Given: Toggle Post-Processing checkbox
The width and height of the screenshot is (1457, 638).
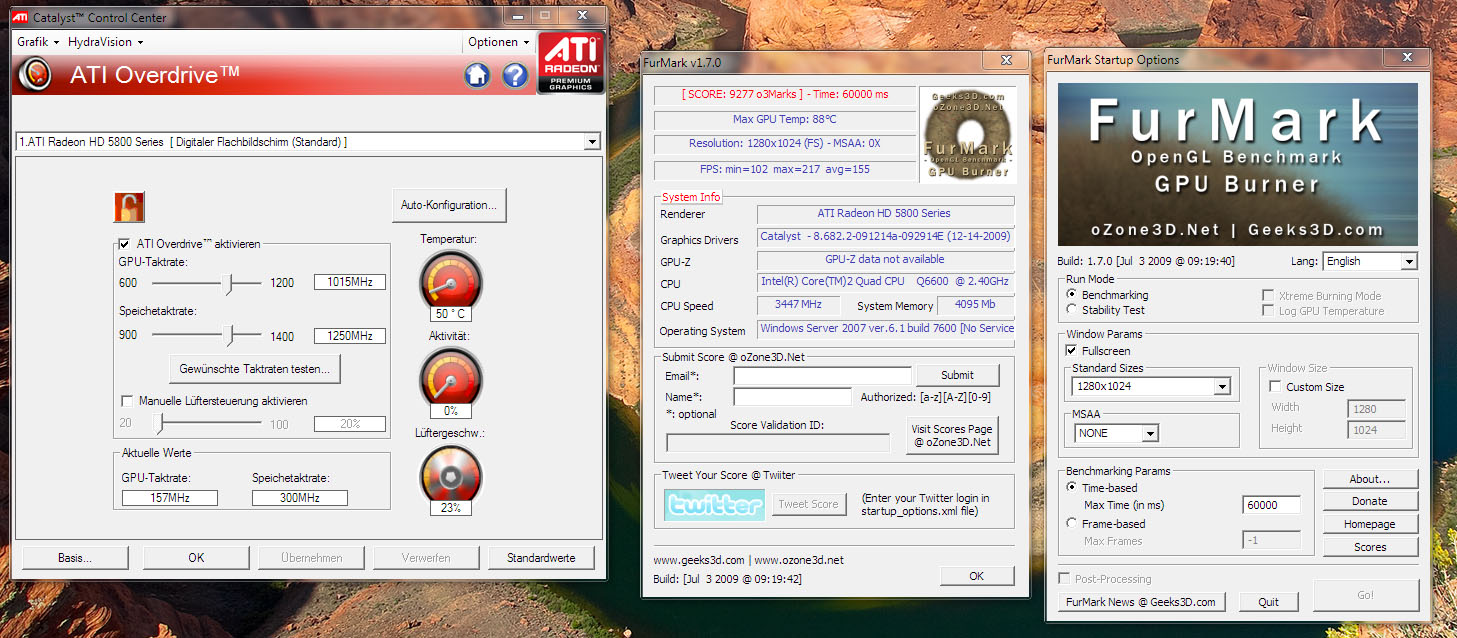Looking at the screenshot, I should tap(1064, 579).
